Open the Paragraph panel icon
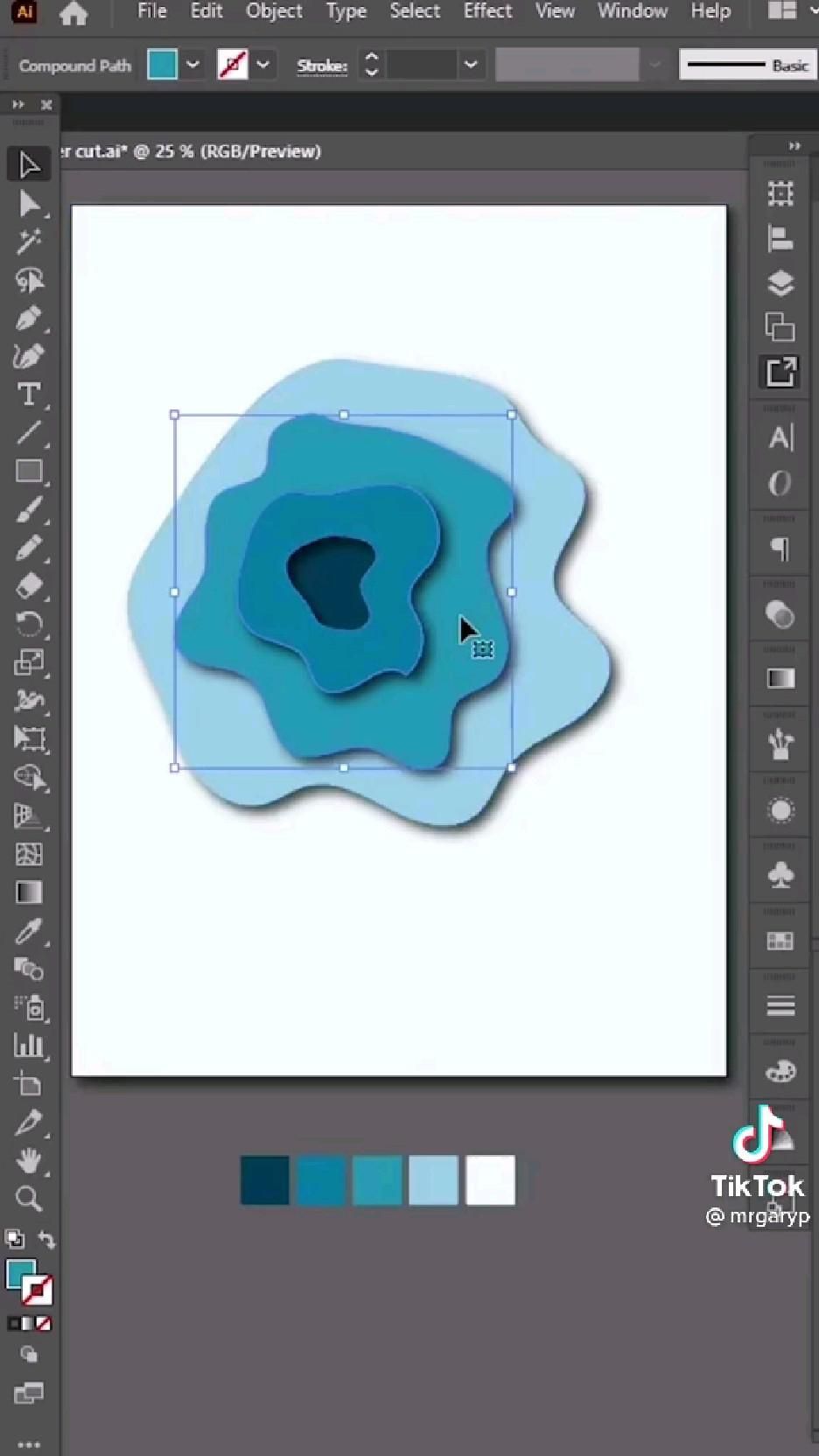Screen dimensions: 819x1456 (780, 549)
